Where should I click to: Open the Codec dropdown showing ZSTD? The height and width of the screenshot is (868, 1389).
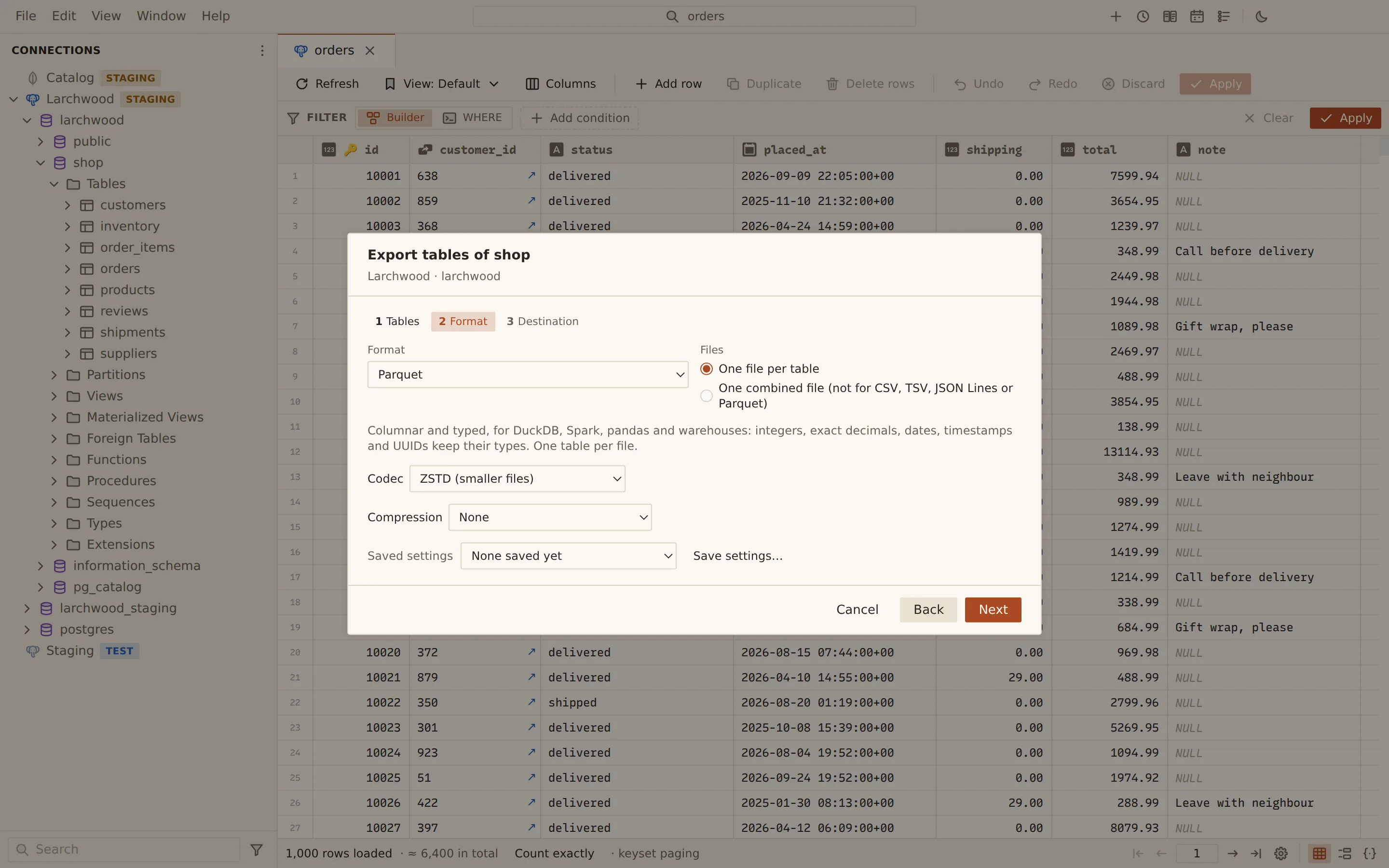[517, 478]
